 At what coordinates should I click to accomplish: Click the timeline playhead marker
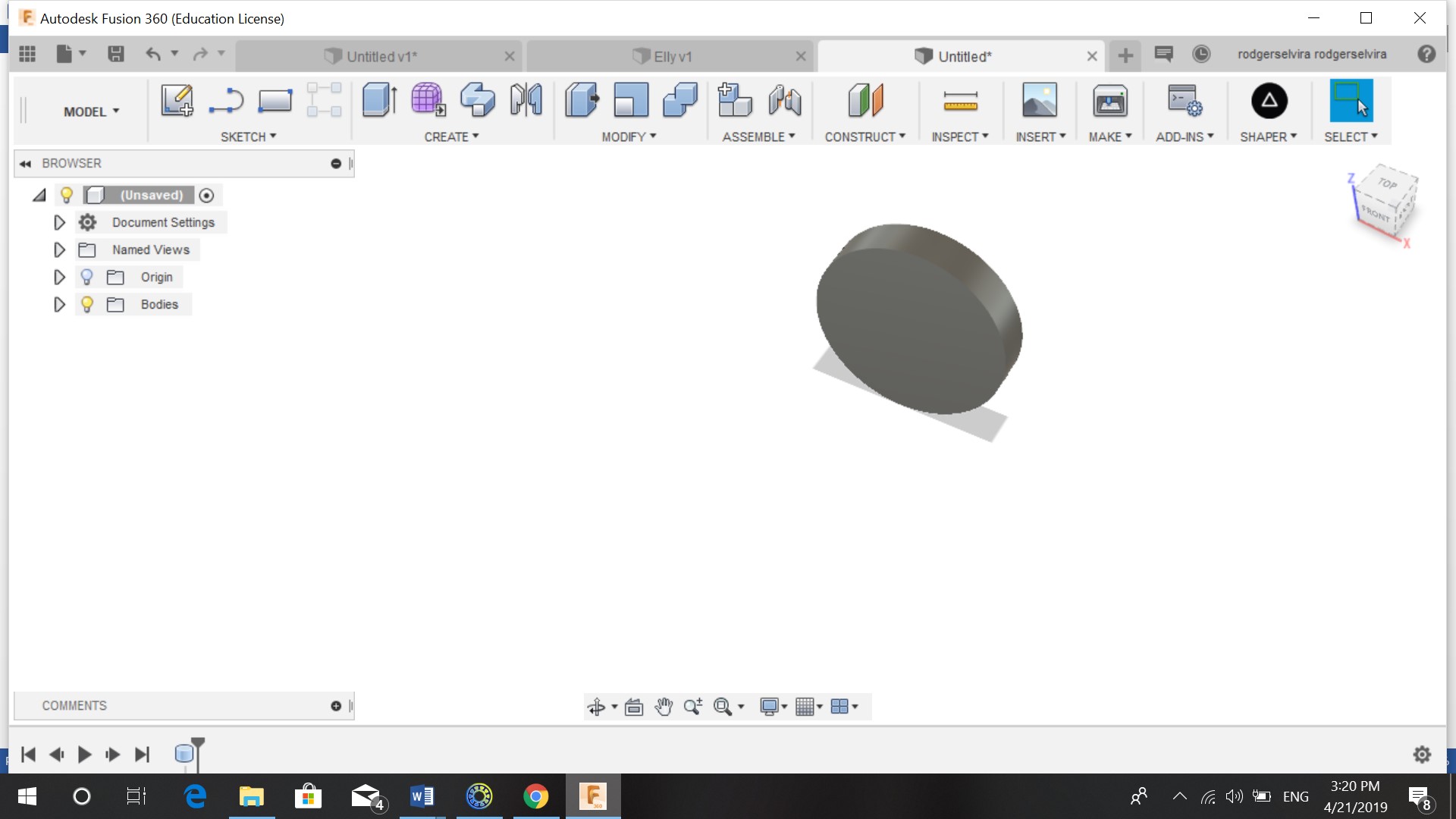(198, 743)
